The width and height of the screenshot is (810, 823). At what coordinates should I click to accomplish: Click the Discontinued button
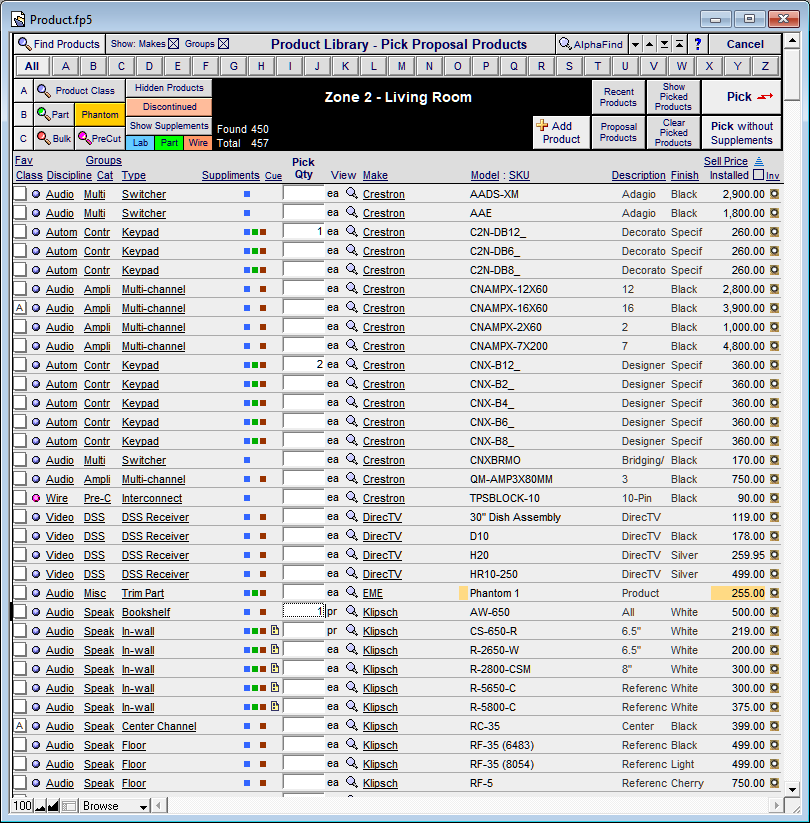(170, 107)
